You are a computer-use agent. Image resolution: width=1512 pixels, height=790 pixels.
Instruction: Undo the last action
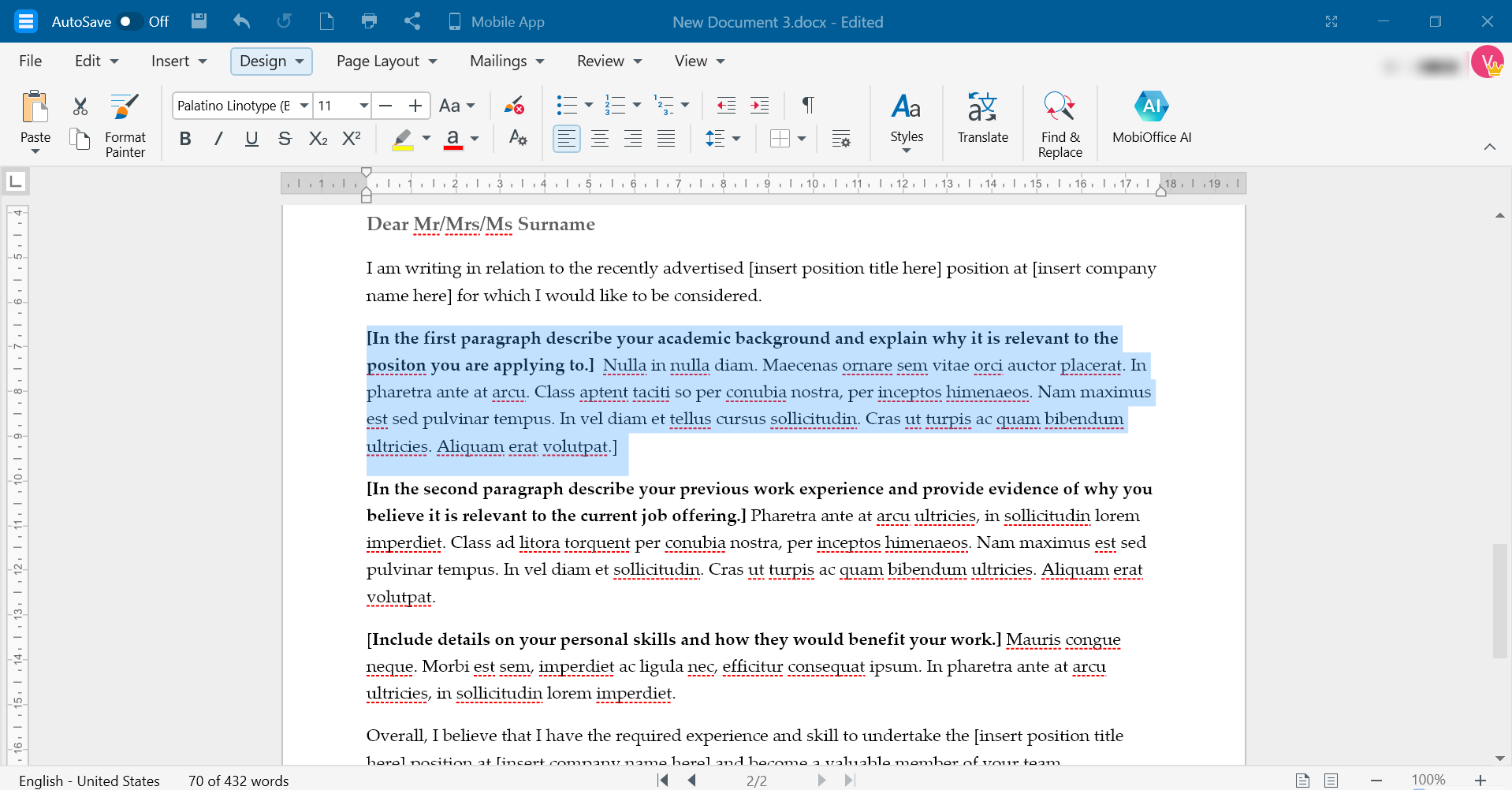pyautogui.click(x=241, y=21)
